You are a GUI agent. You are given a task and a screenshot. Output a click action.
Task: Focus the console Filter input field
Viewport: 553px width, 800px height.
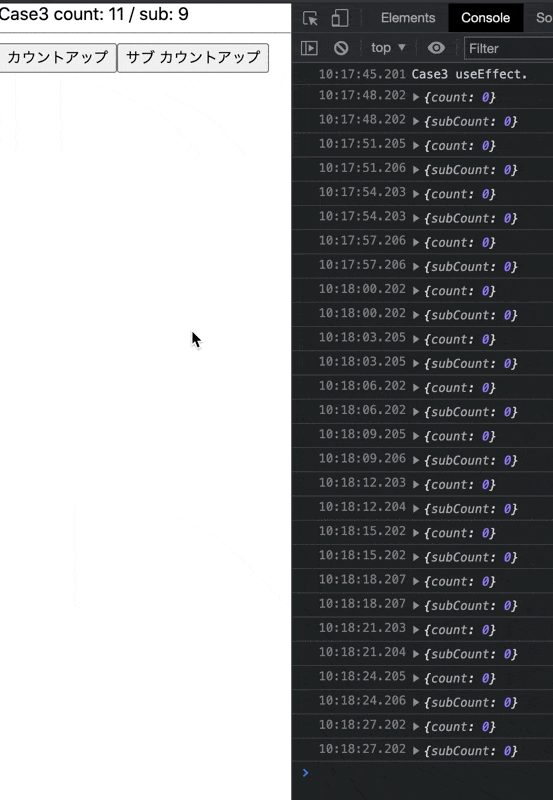pos(509,48)
